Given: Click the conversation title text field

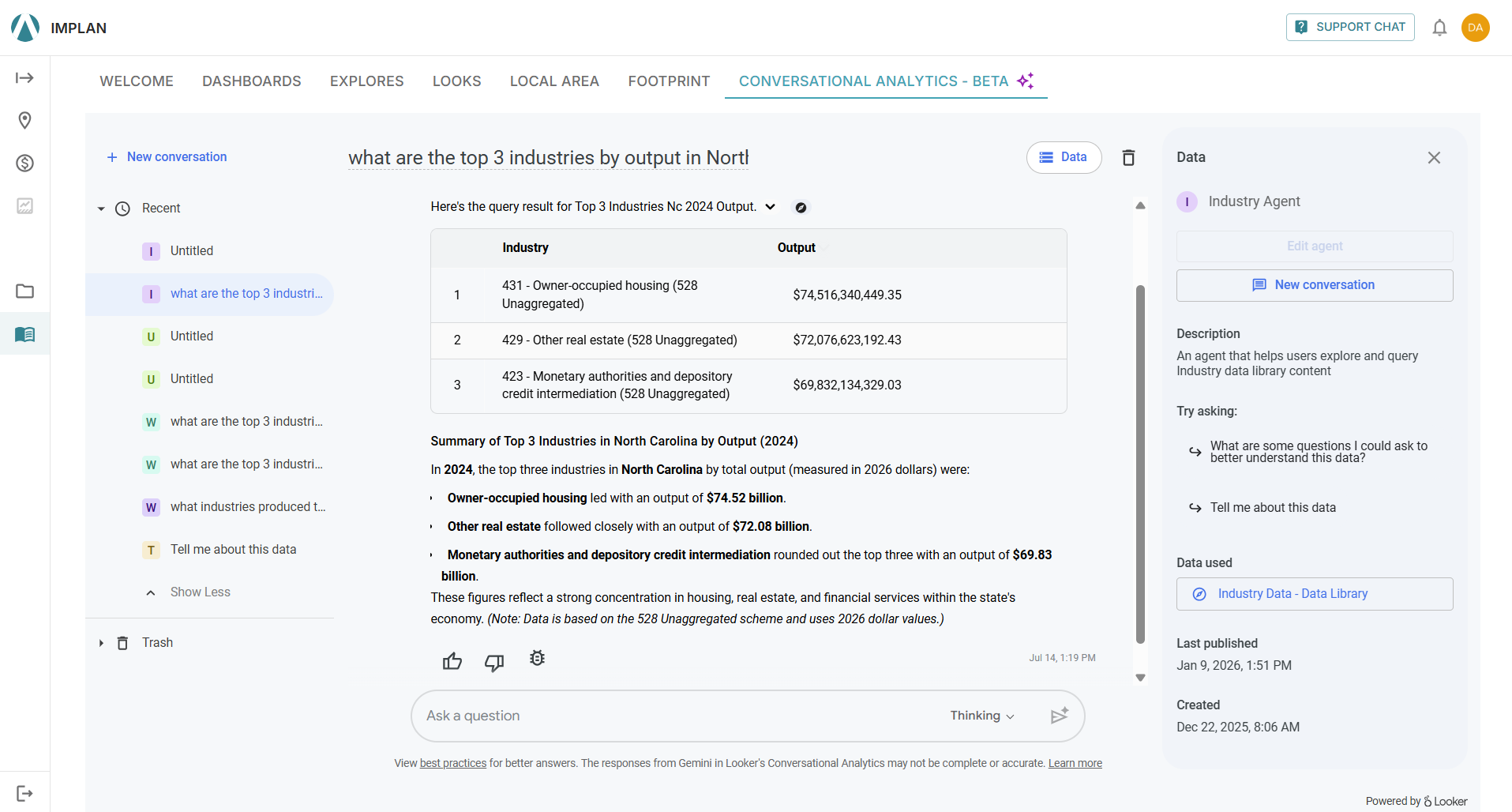Looking at the screenshot, I should 549,157.
